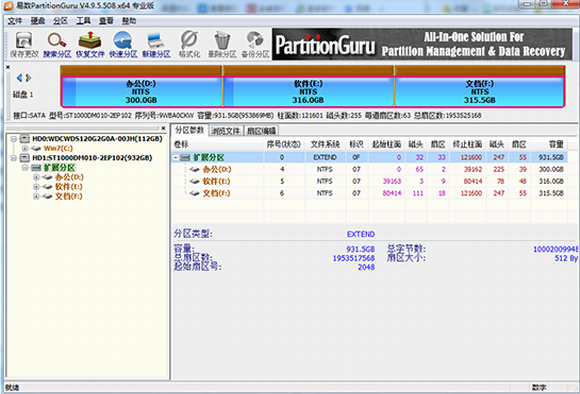Switch to the 扇区编辑 tab

[261, 131]
